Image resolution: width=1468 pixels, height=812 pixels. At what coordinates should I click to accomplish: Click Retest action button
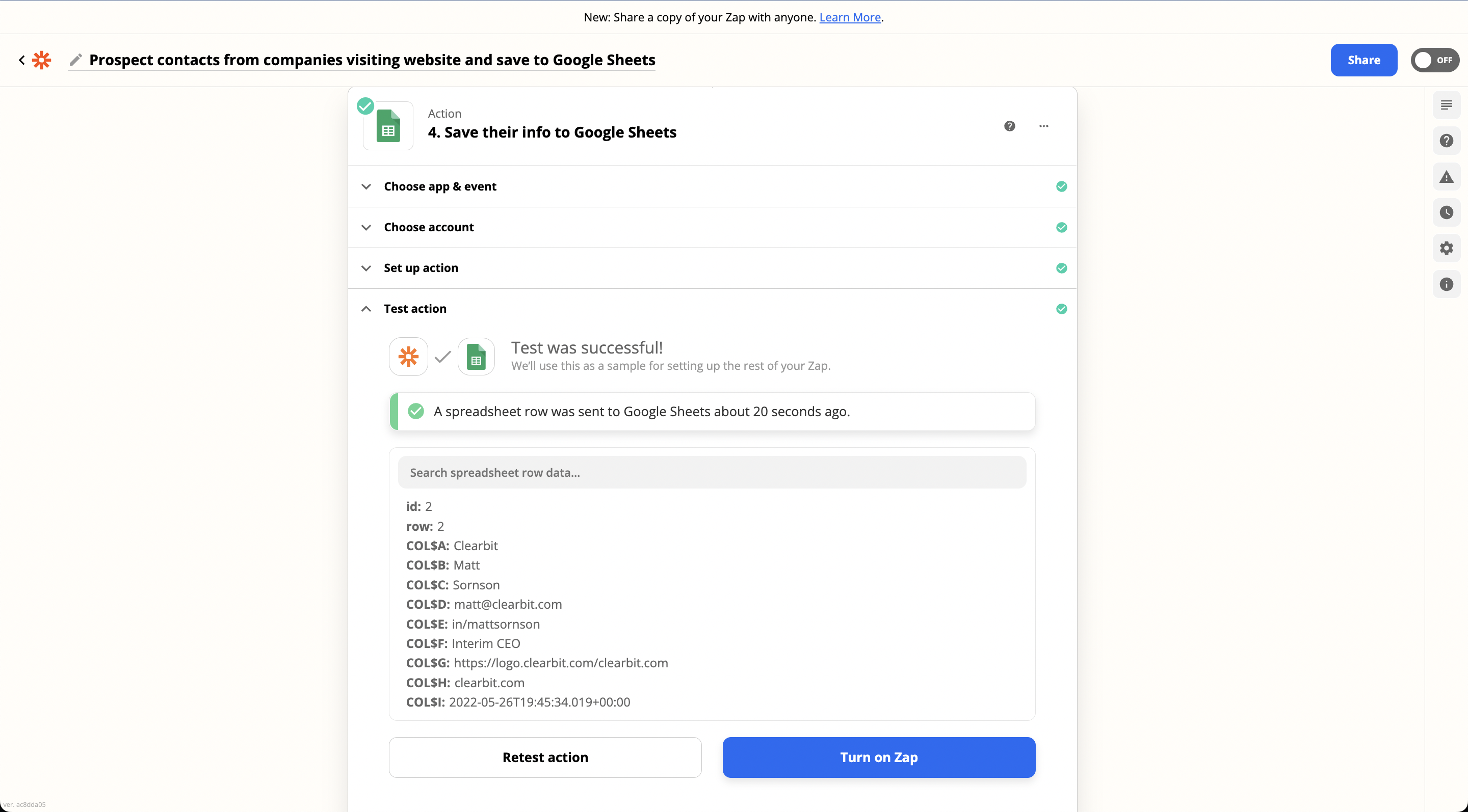point(545,757)
